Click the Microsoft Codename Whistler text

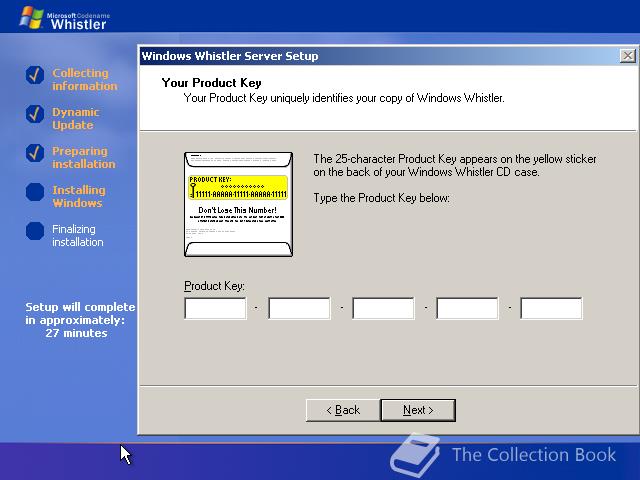[78, 21]
